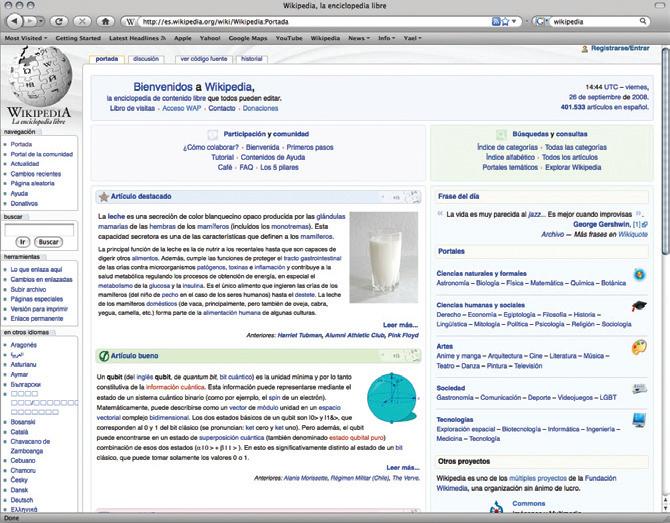Click the URL address field
670x523 pixels.
pos(314,21)
